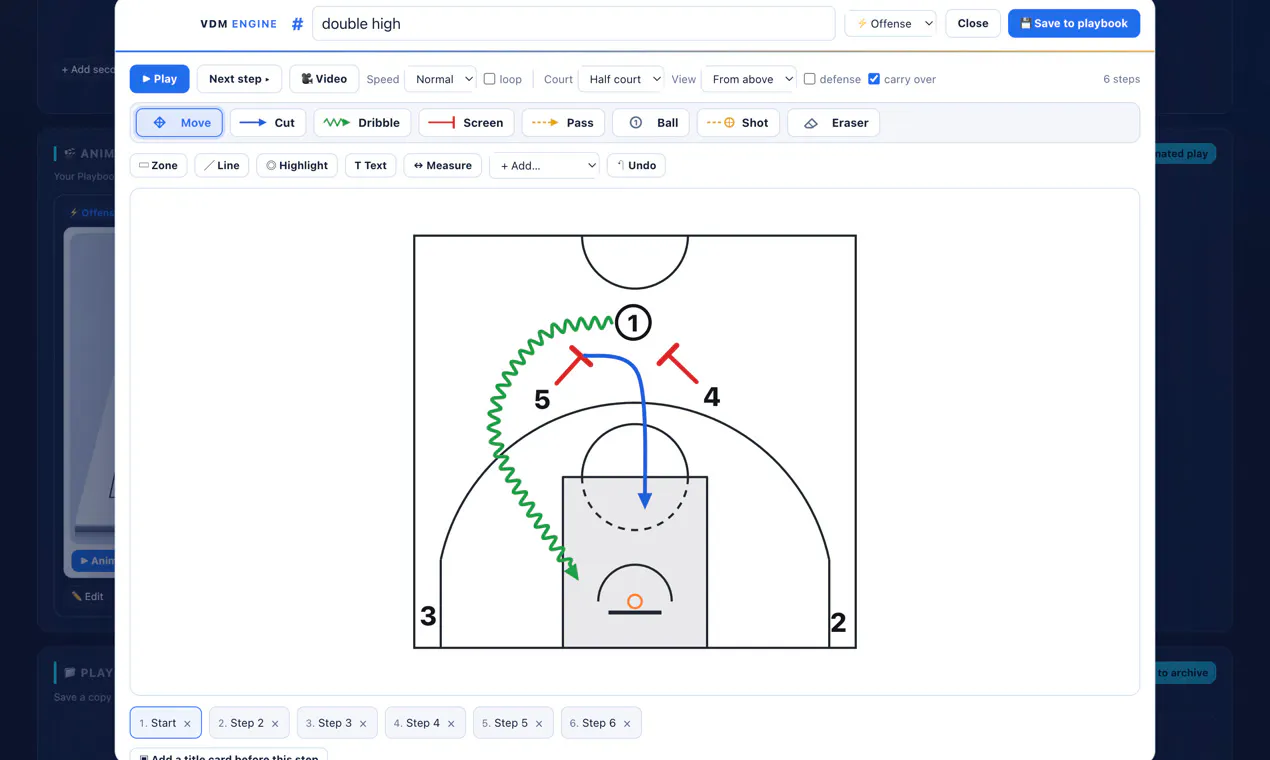1270x760 pixels.
Task: Play the animation
Action: (159, 79)
